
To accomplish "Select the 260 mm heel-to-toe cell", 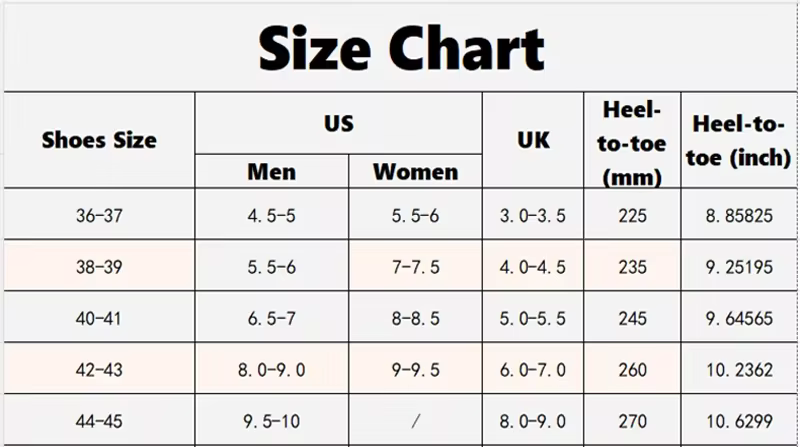I will point(633,369).
